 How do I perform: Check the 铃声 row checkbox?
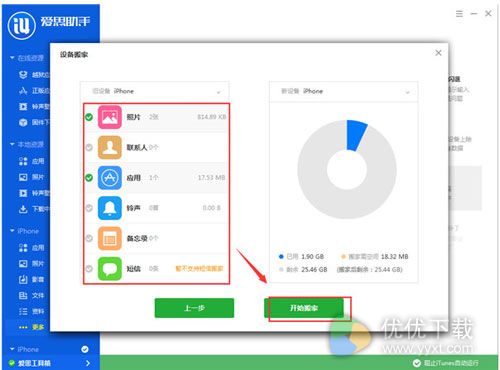tap(89, 208)
